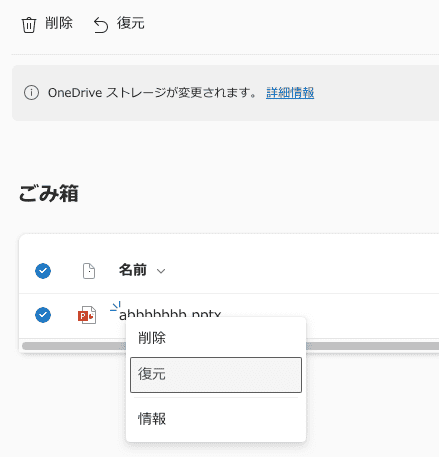Click the 名前 column header text
Image resolution: width=439 pixels, height=457 pixels.
pyautogui.click(x=133, y=270)
